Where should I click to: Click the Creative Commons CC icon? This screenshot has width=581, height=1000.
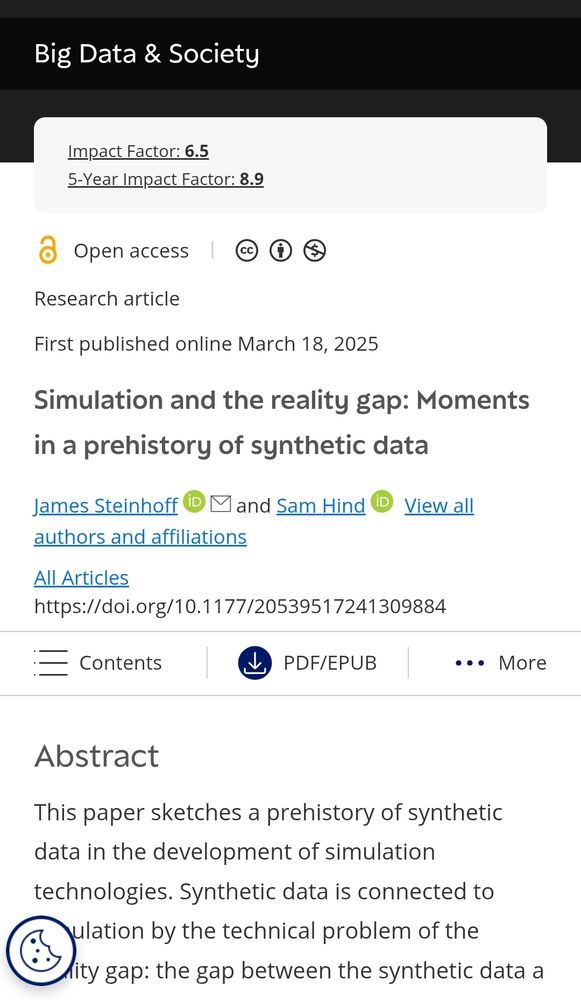(247, 251)
